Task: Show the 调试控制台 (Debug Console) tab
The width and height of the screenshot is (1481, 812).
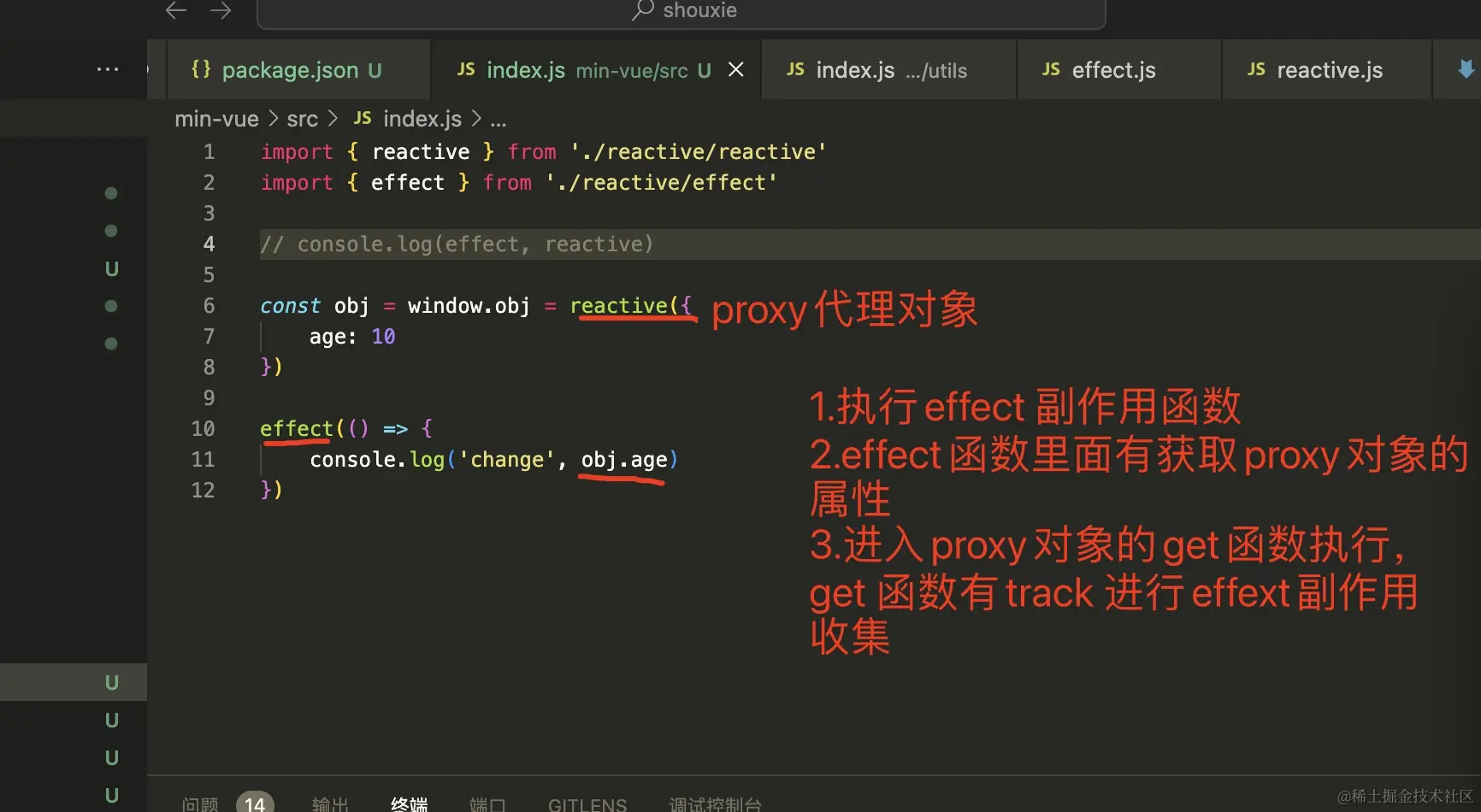Action: pyautogui.click(x=715, y=804)
